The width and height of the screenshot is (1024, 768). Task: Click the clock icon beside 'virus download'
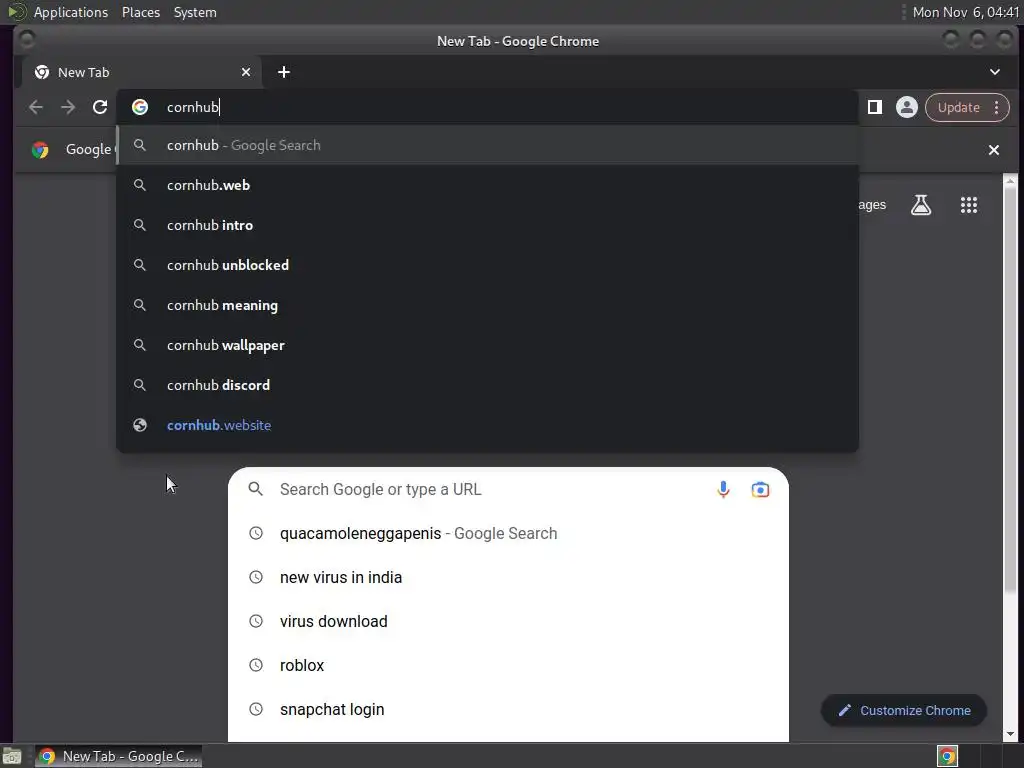[256, 621]
